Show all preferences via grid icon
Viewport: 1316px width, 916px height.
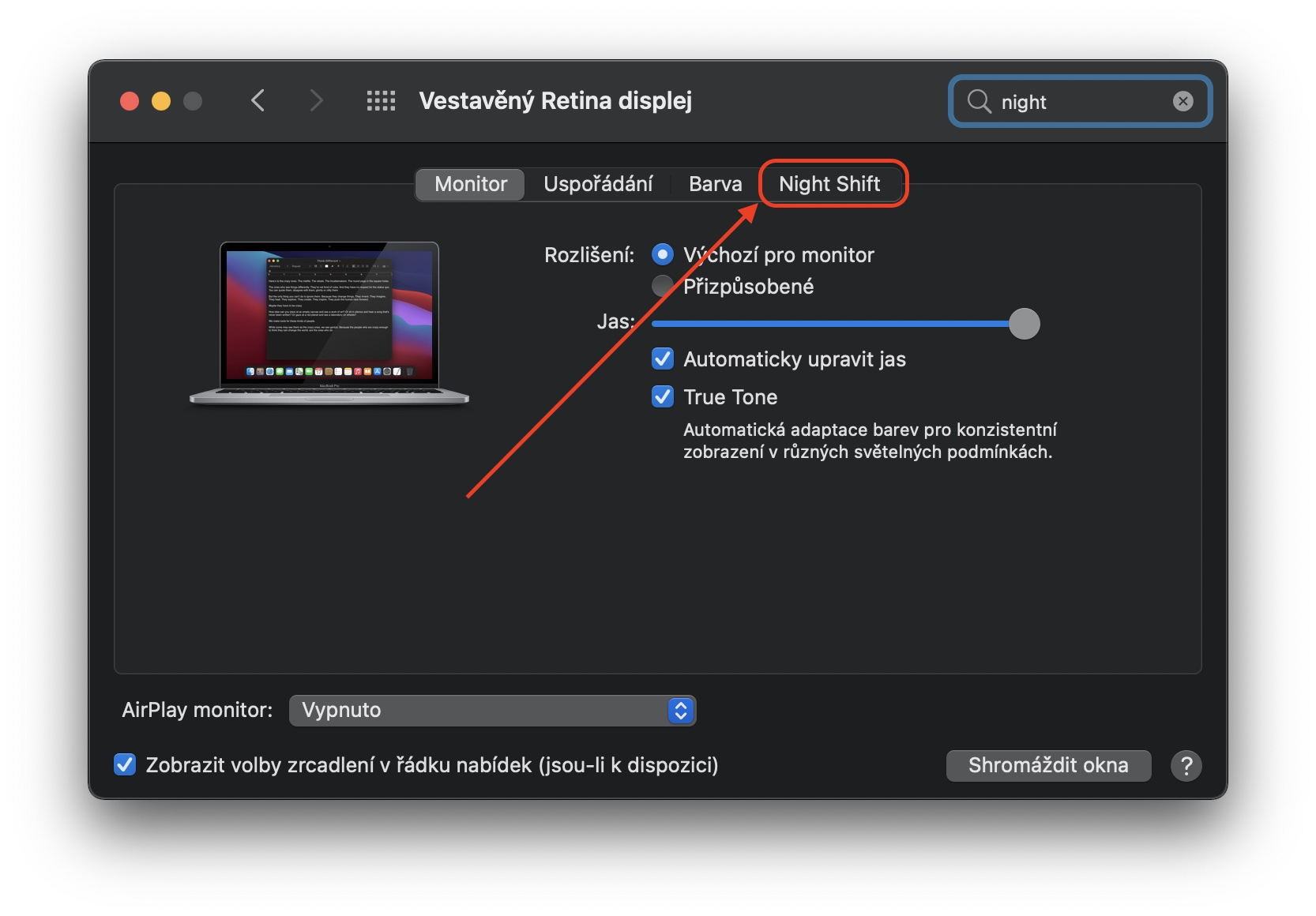tap(381, 101)
